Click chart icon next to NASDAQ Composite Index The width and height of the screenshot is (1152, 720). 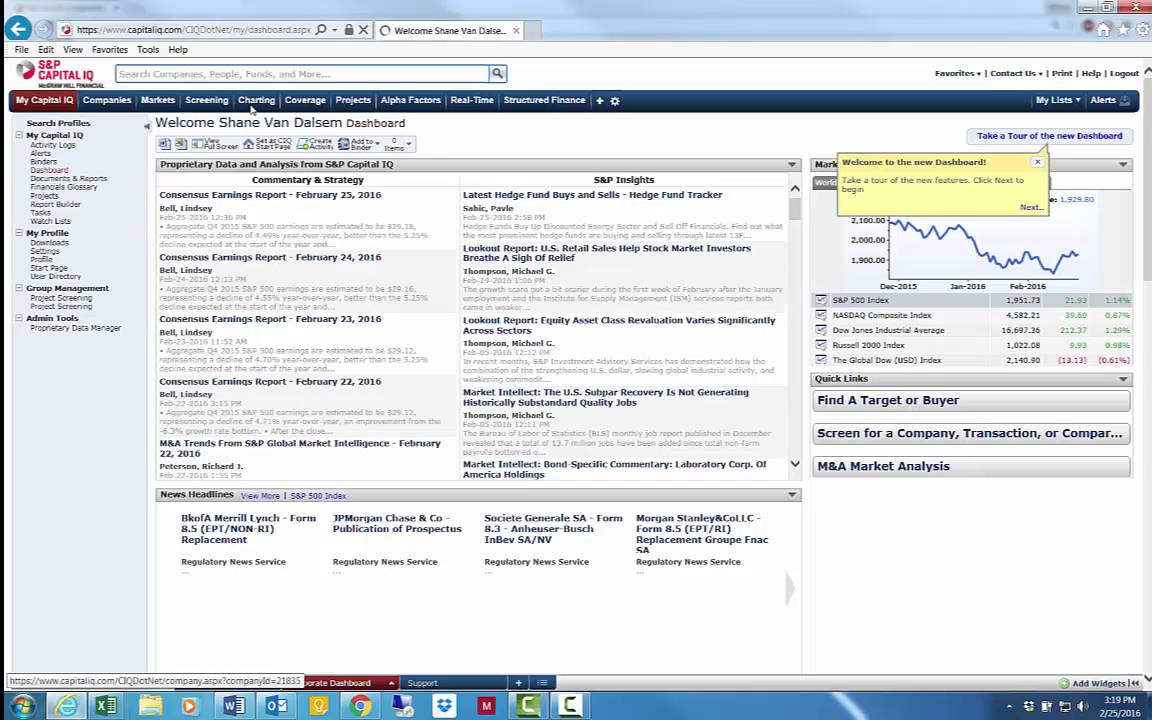coord(821,315)
